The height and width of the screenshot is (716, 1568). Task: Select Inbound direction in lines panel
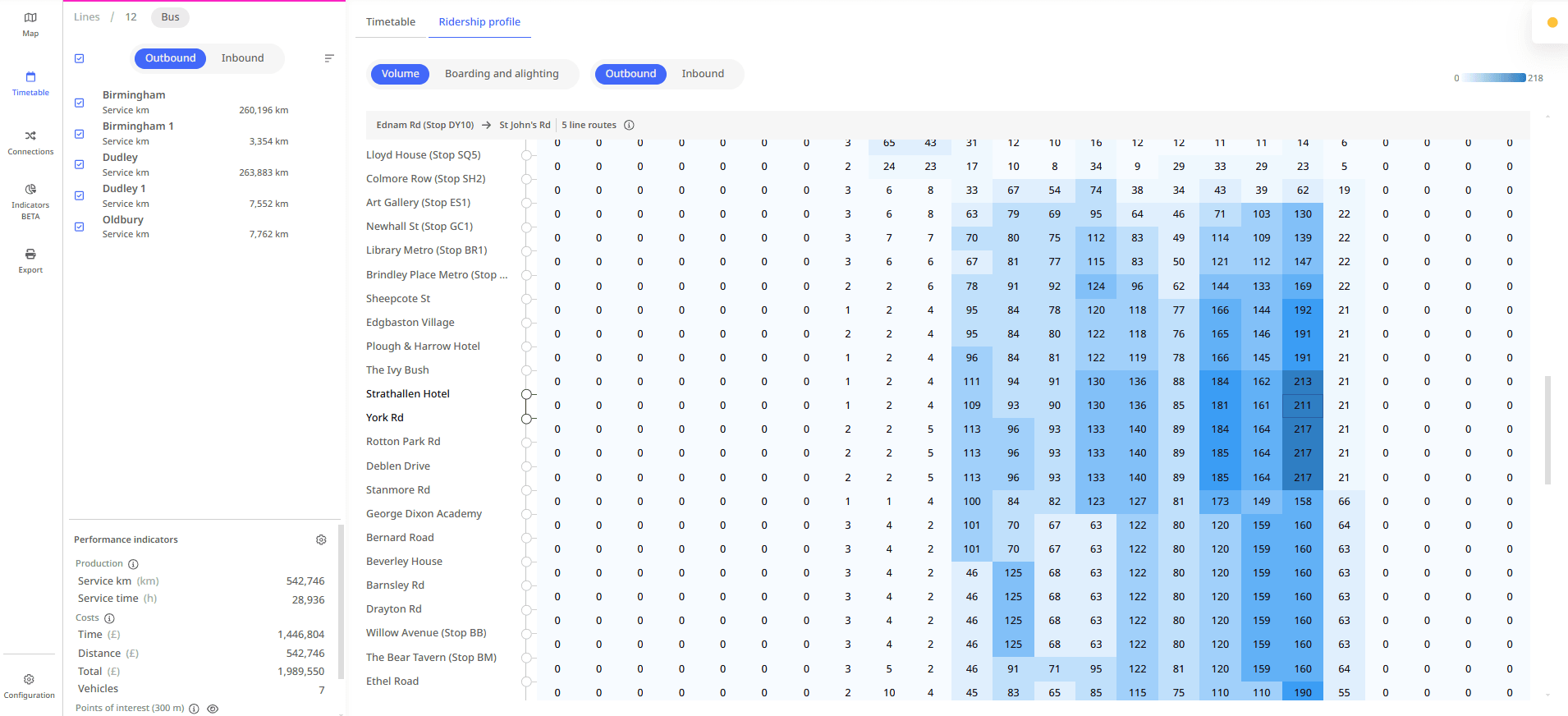(242, 58)
